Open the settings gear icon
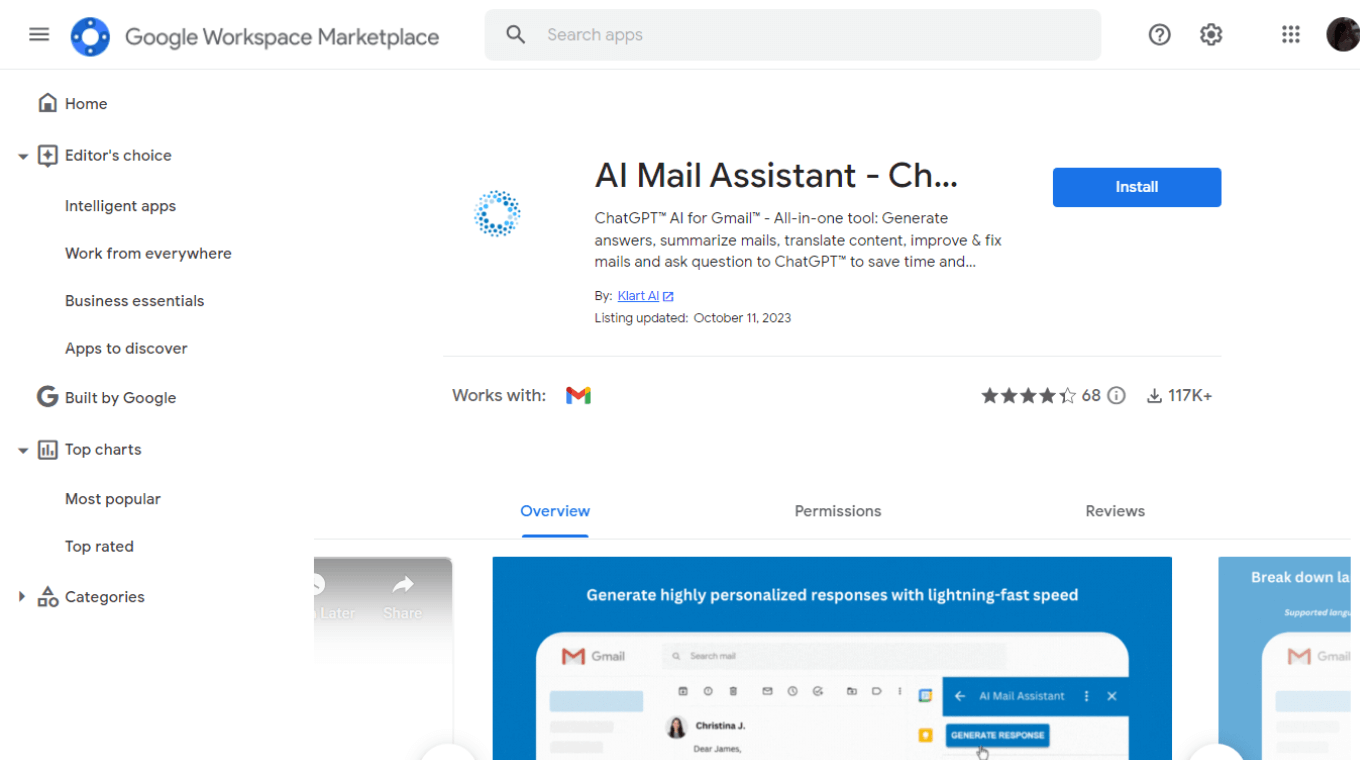The width and height of the screenshot is (1360, 760). [x=1211, y=35]
